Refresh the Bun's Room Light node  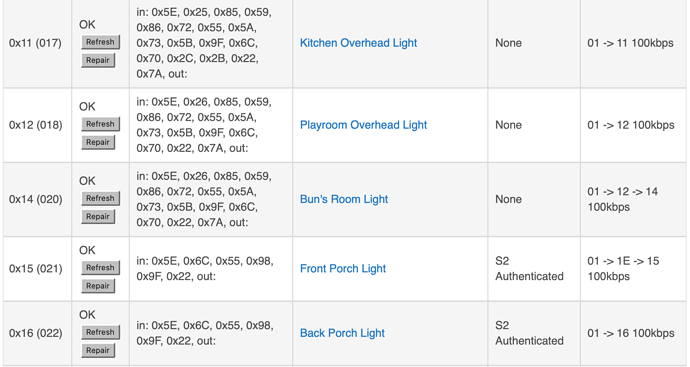[100, 198]
